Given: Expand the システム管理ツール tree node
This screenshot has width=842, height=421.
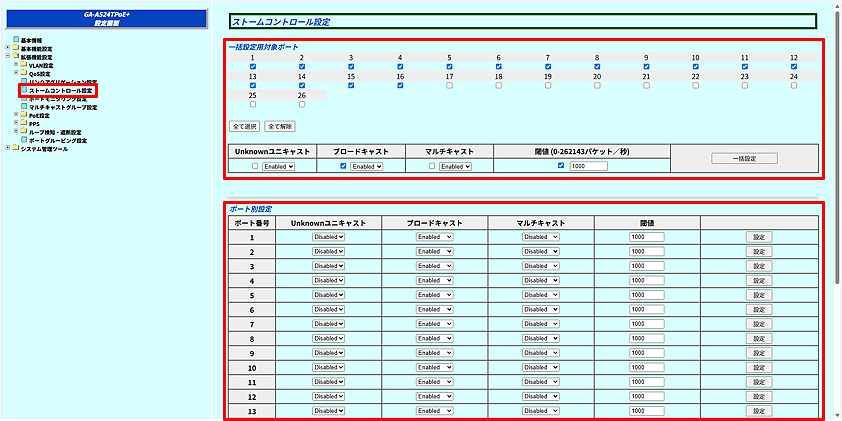Looking at the screenshot, I should (7, 148).
